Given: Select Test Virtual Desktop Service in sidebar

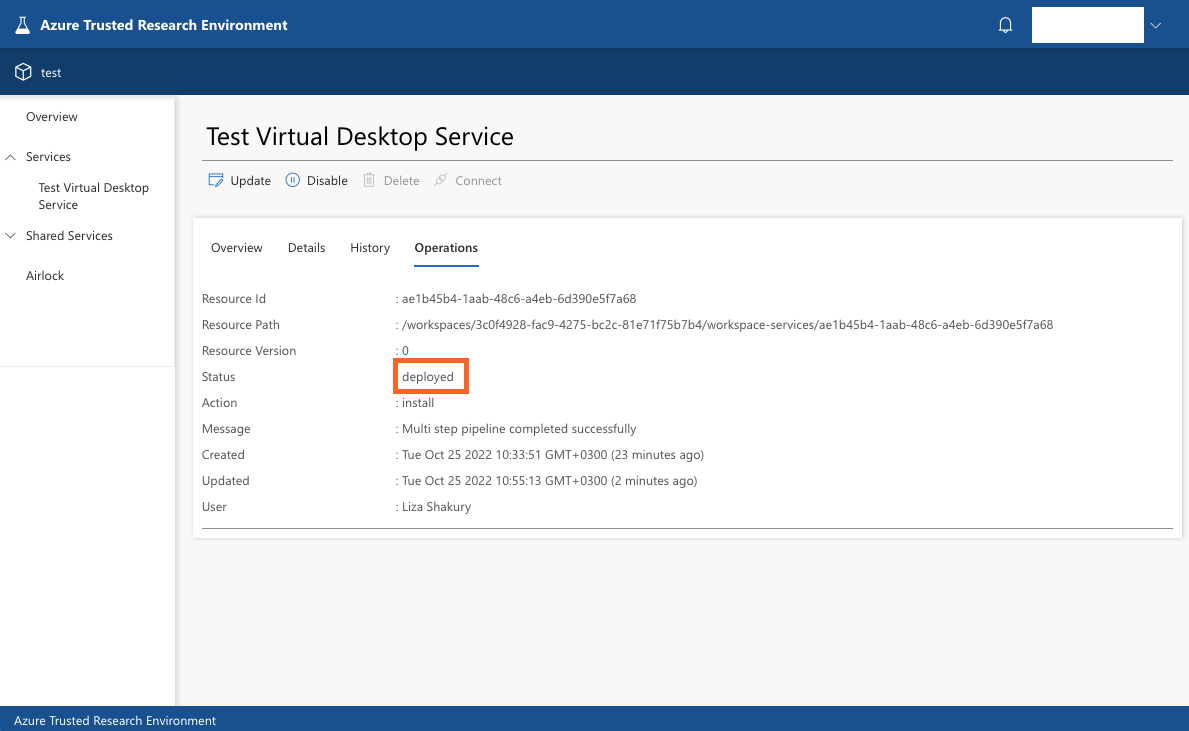Looking at the screenshot, I should click(93, 195).
